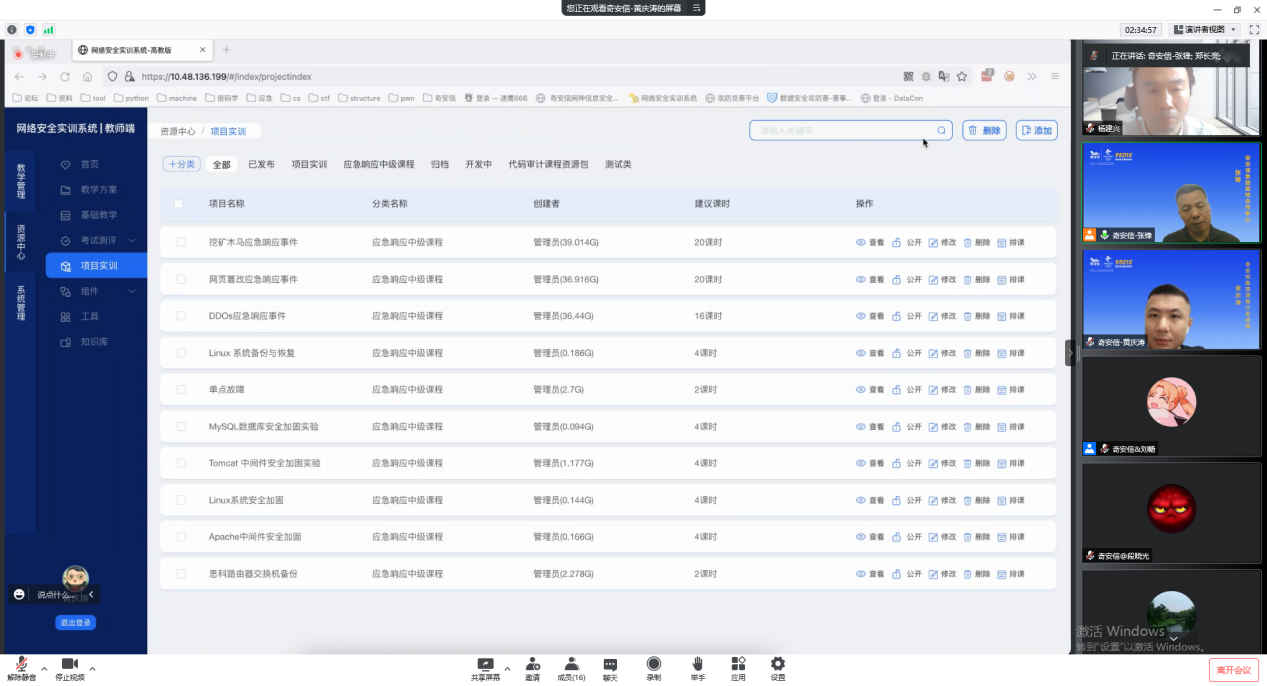Unmute microphone via 解除静音 toggle

(x=20, y=663)
